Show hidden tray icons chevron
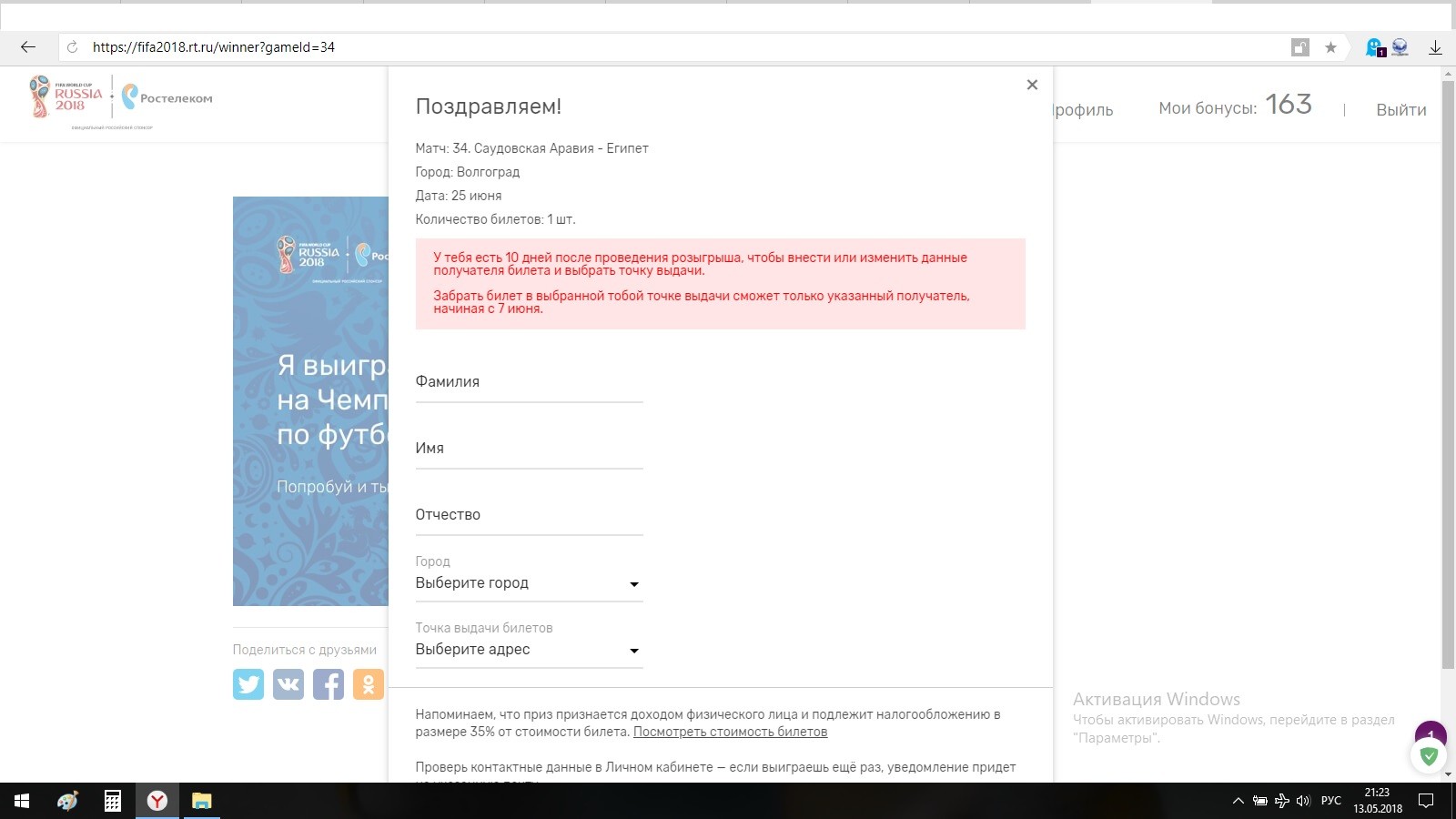Viewport: 1456px width, 819px height. pos(1239,801)
